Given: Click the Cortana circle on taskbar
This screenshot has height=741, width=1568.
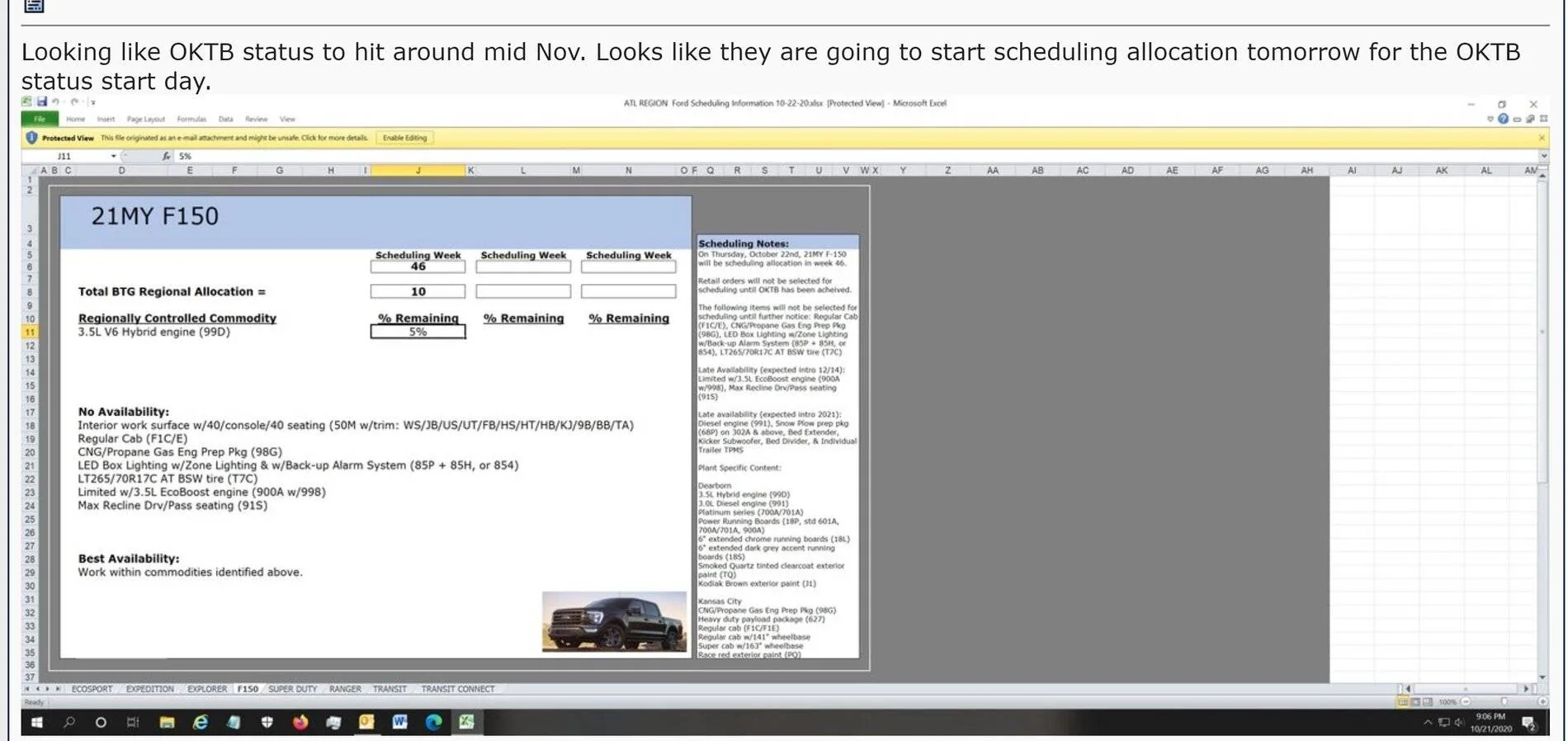Looking at the screenshot, I should click(x=101, y=723).
